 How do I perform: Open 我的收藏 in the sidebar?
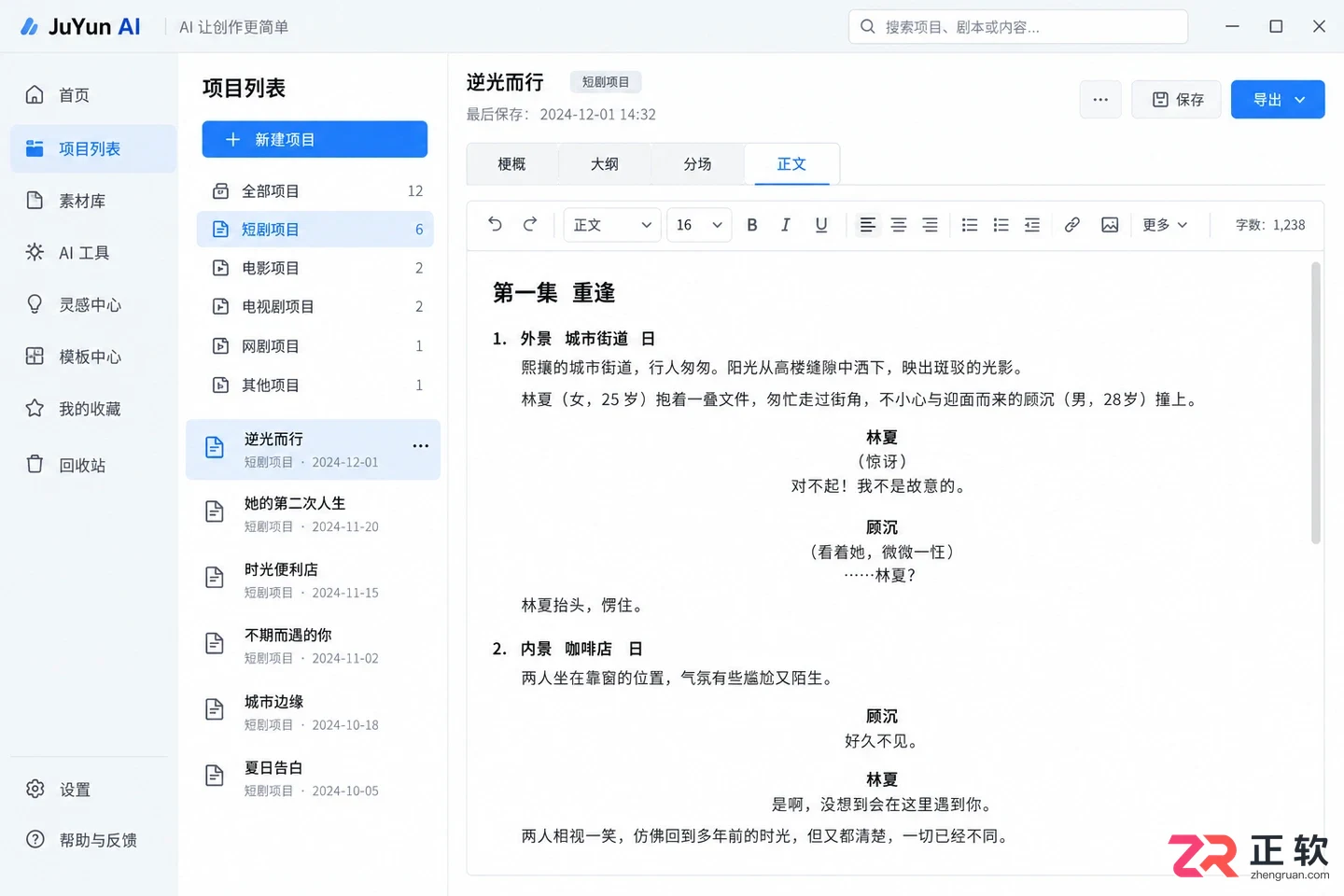[x=93, y=409]
